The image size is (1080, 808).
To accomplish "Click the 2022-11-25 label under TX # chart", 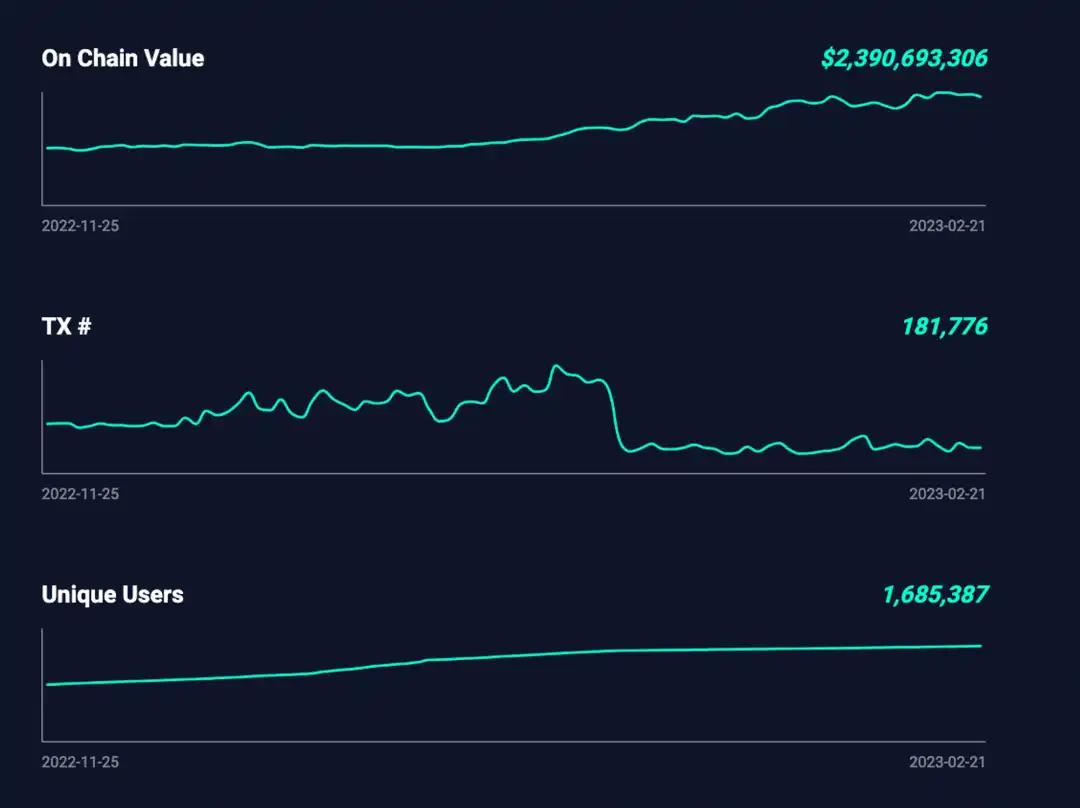I will point(80,494).
